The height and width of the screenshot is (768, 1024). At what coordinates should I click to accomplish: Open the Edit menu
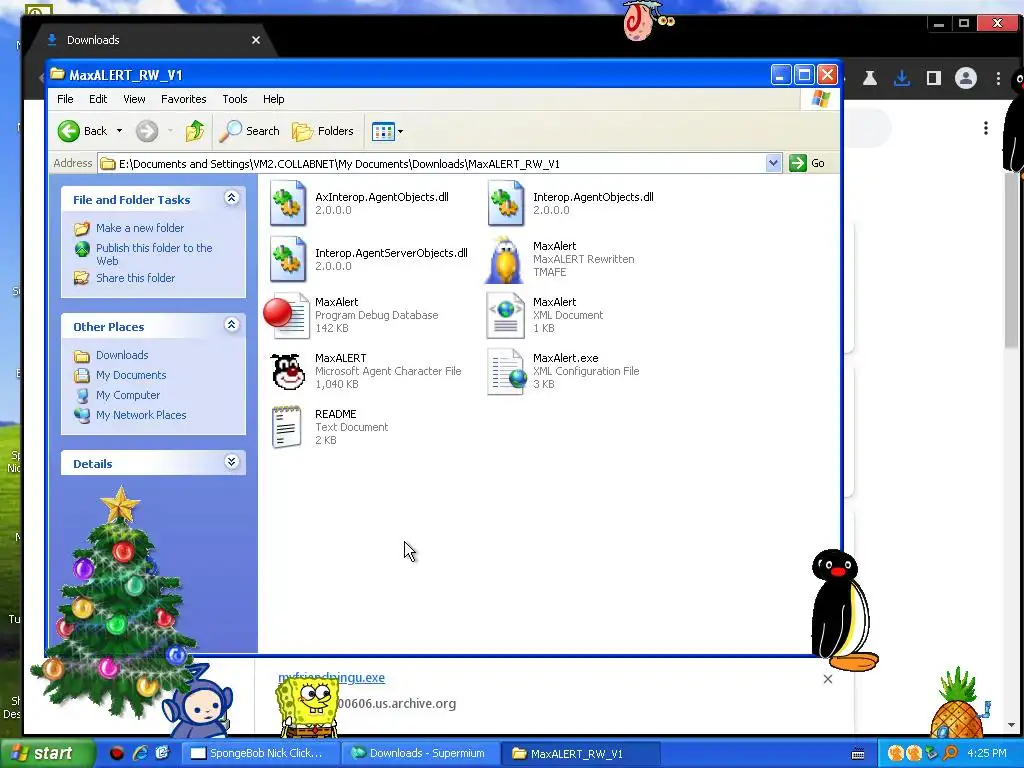(x=98, y=99)
